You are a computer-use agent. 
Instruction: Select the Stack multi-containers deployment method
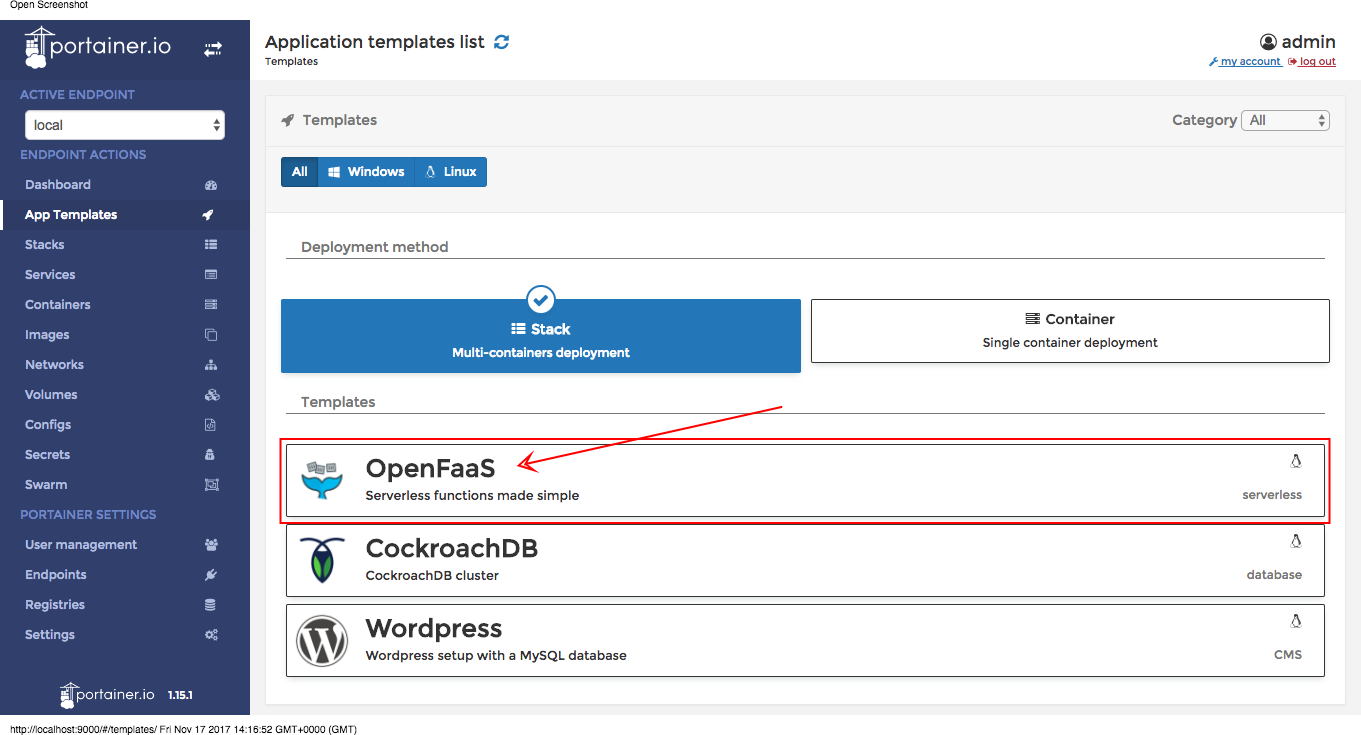(540, 335)
